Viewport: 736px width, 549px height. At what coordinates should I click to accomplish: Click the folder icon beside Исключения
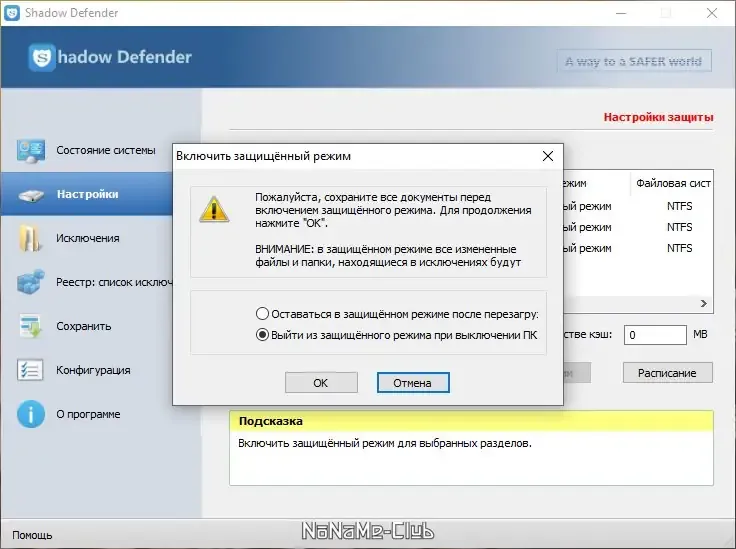pyautogui.click(x=30, y=238)
